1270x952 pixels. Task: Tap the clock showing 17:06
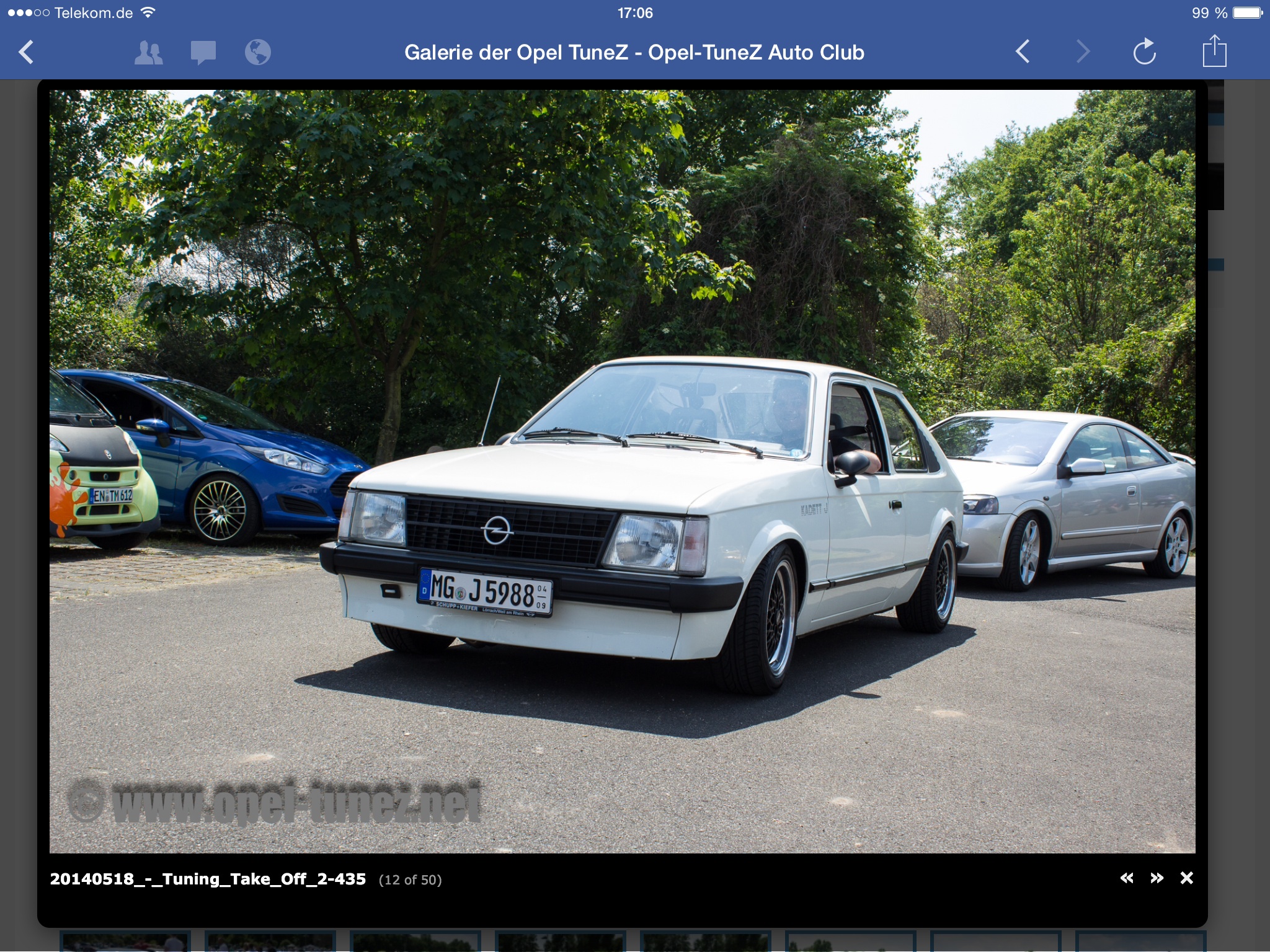click(634, 13)
